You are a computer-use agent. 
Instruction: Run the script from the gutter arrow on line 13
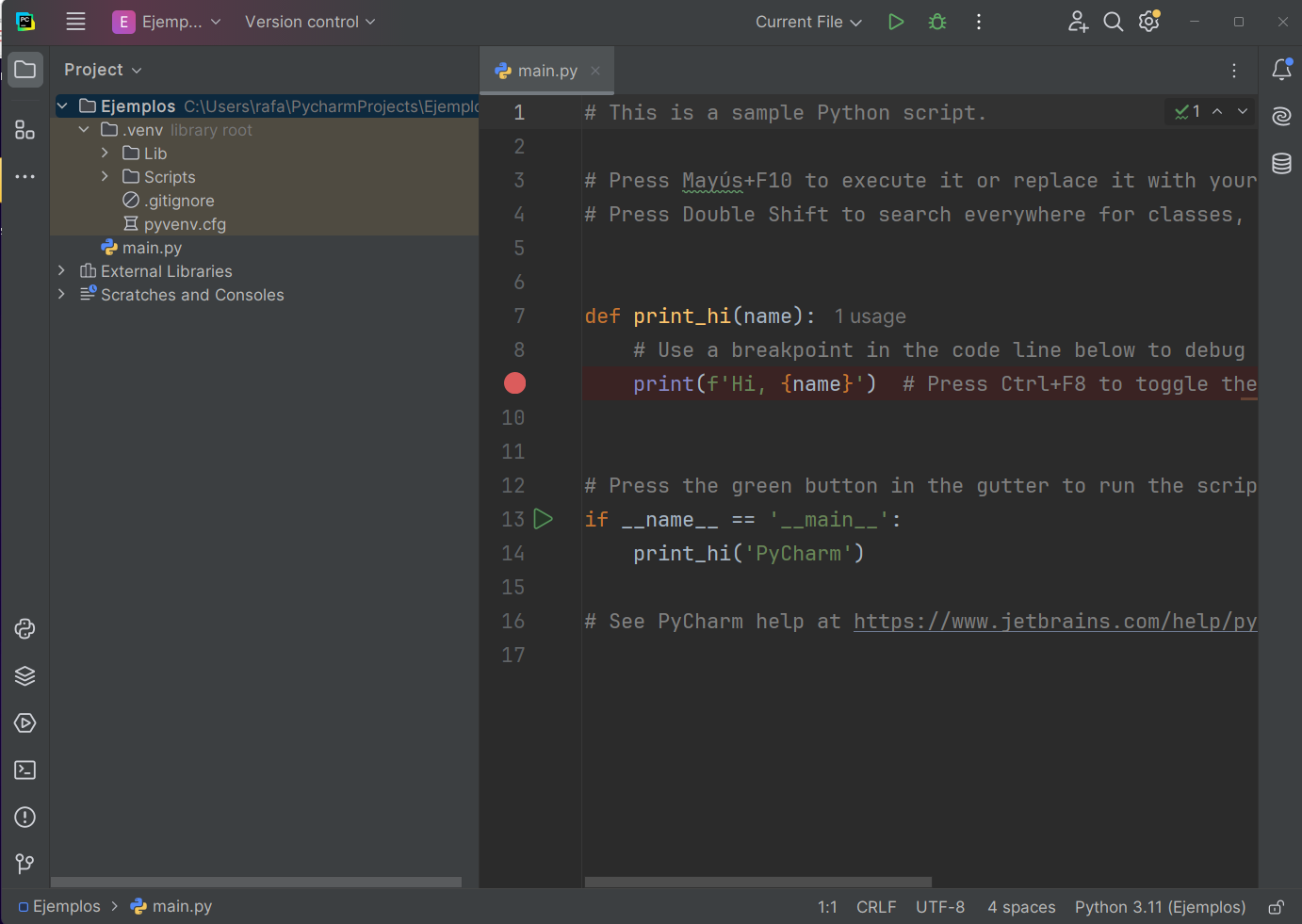coord(543,518)
